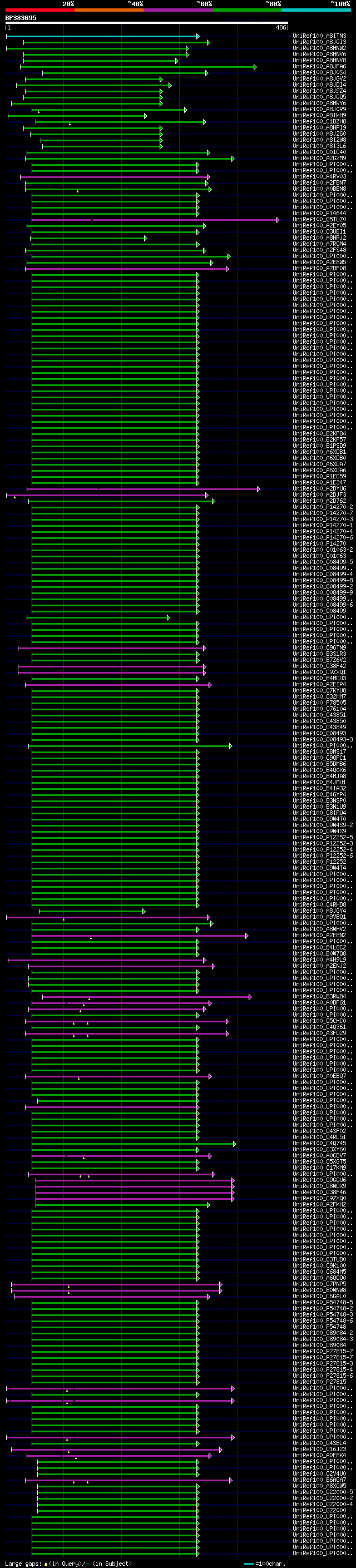Click the red 20% identity color segment
The height and width of the screenshot is (1568, 356).
[x=40, y=10]
